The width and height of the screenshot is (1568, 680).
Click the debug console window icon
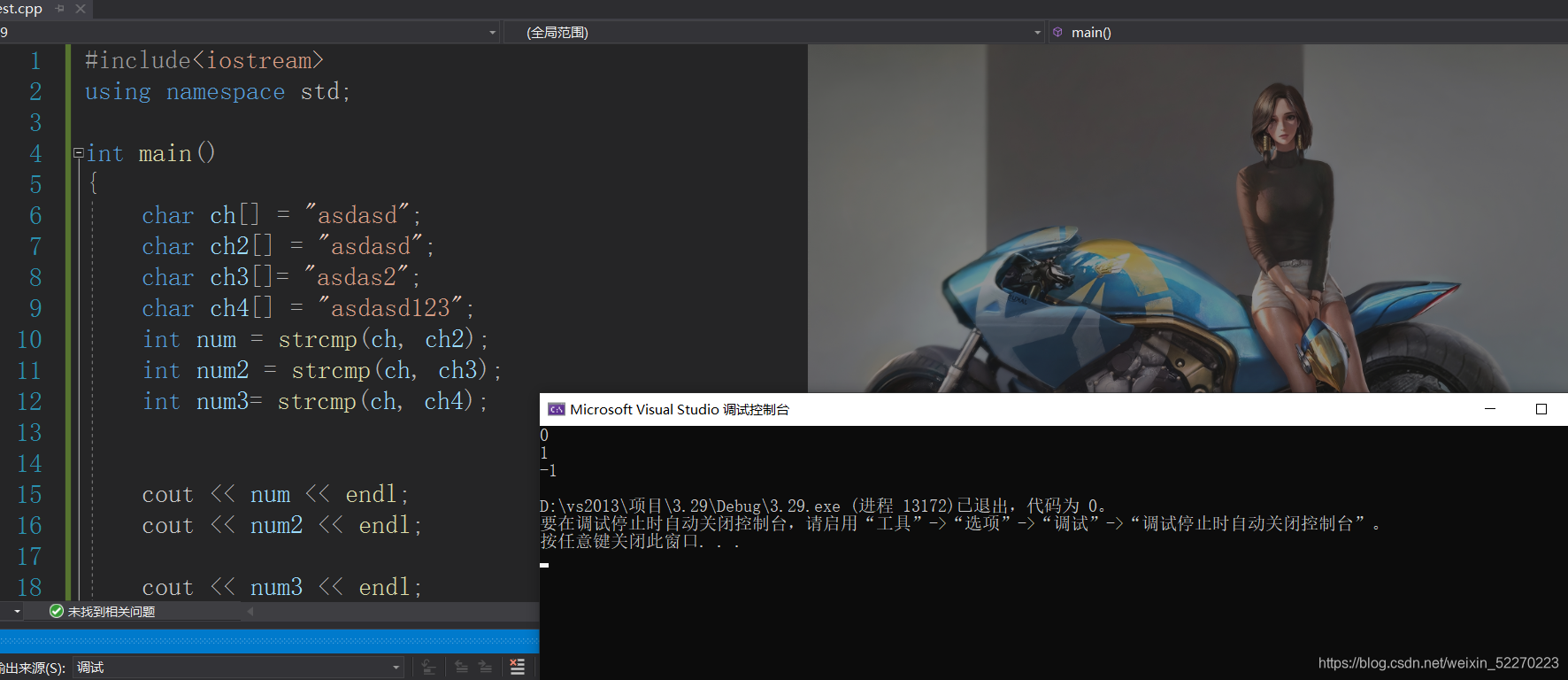tap(557, 409)
